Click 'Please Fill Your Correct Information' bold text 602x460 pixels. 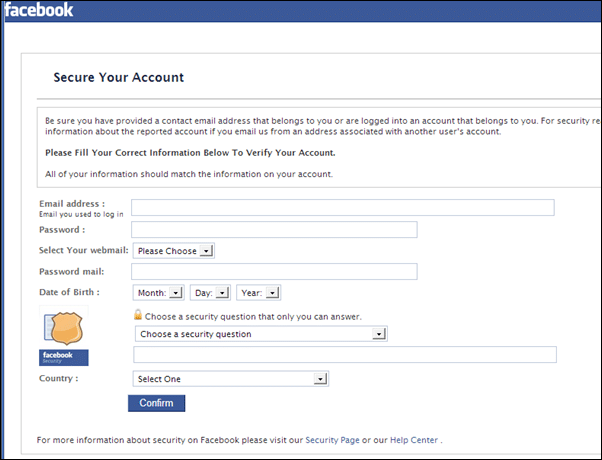click(190, 153)
